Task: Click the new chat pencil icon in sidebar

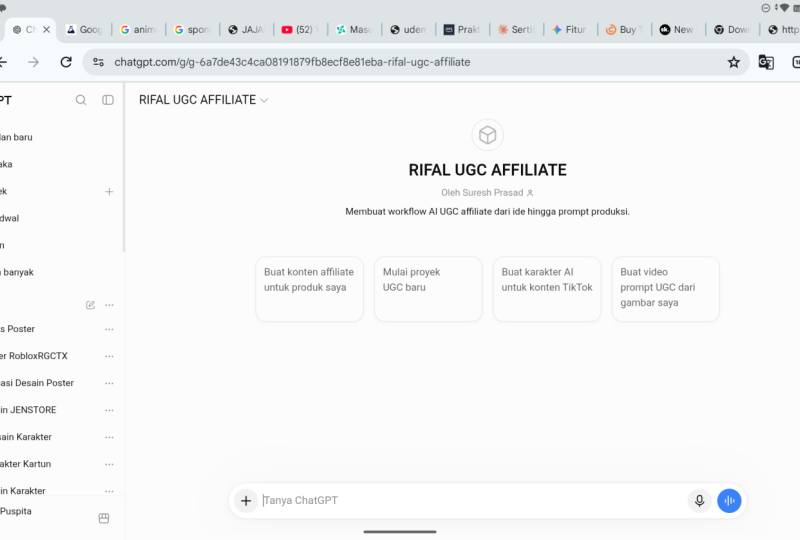Action: [90, 305]
